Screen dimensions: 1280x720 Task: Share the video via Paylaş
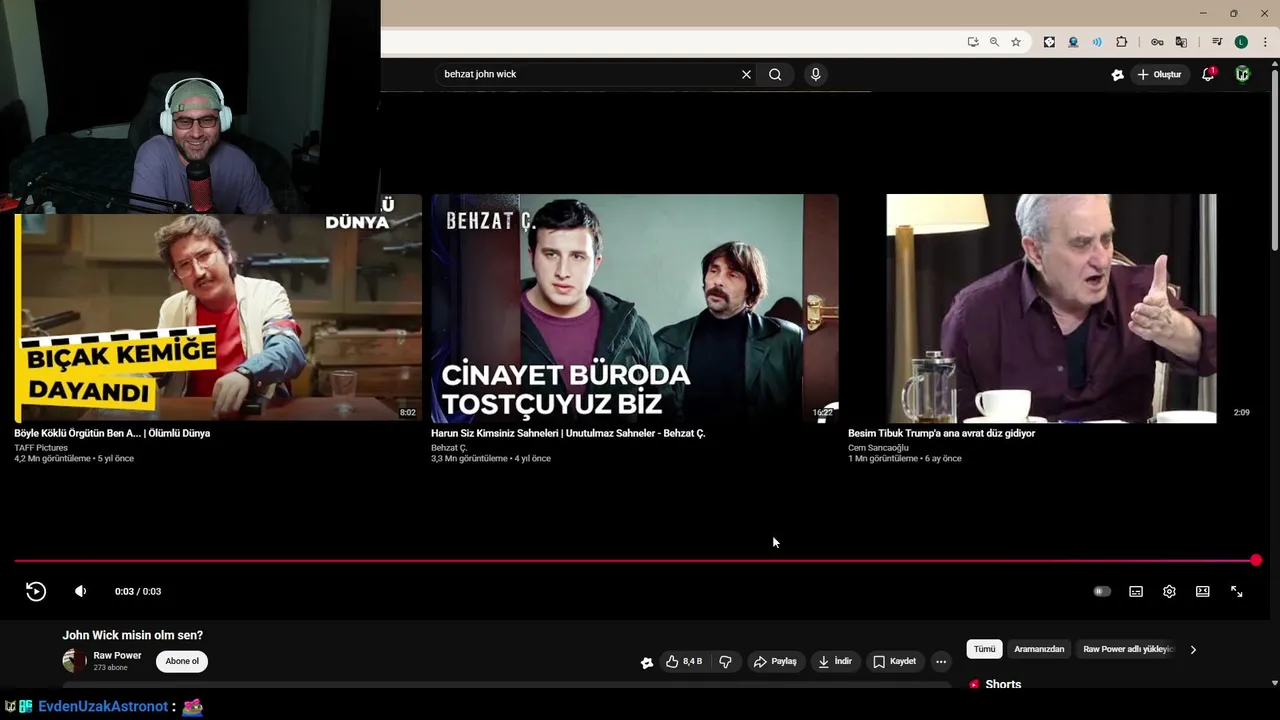point(775,661)
